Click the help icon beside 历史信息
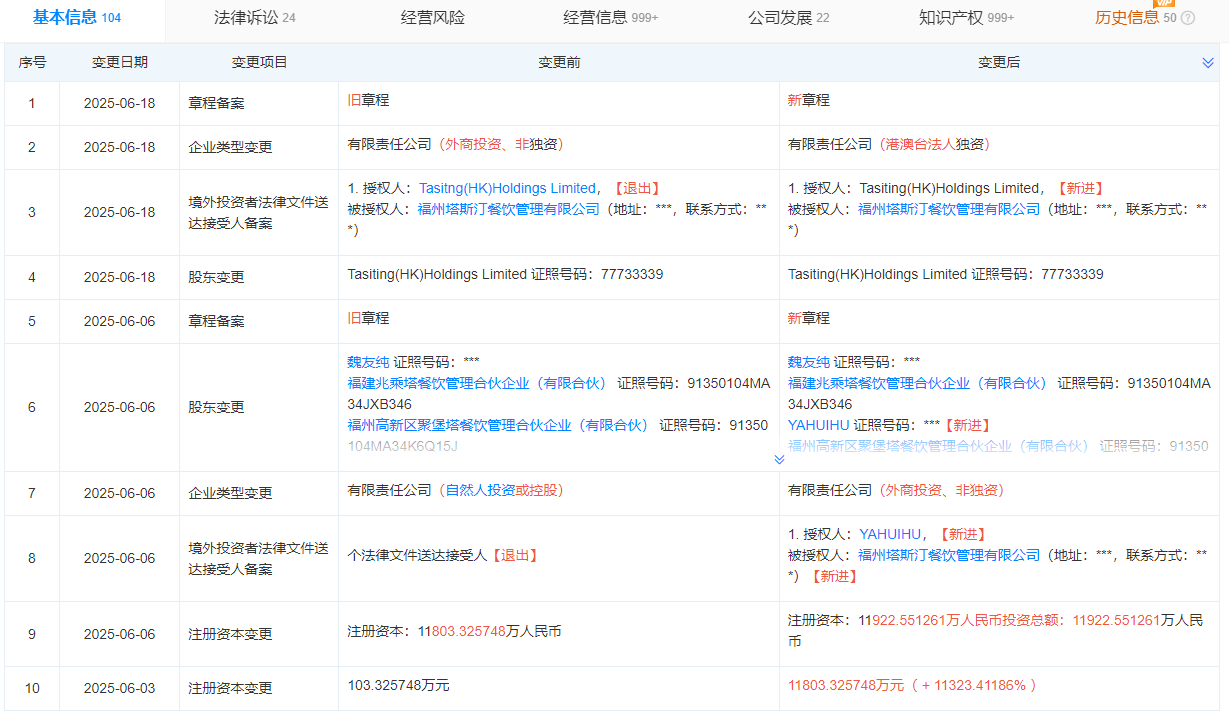Image resolution: width=1229 pixels, height=719 pixels. pos(1188,18)
